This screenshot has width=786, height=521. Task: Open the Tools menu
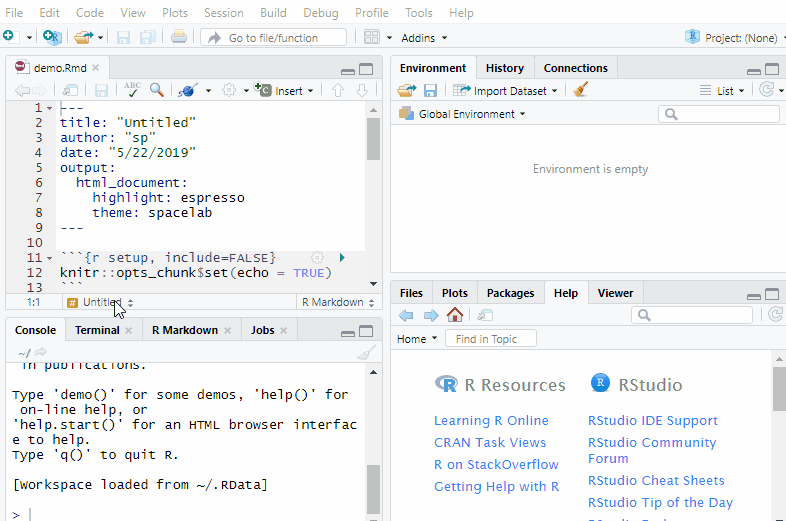(x=419, y=13)
